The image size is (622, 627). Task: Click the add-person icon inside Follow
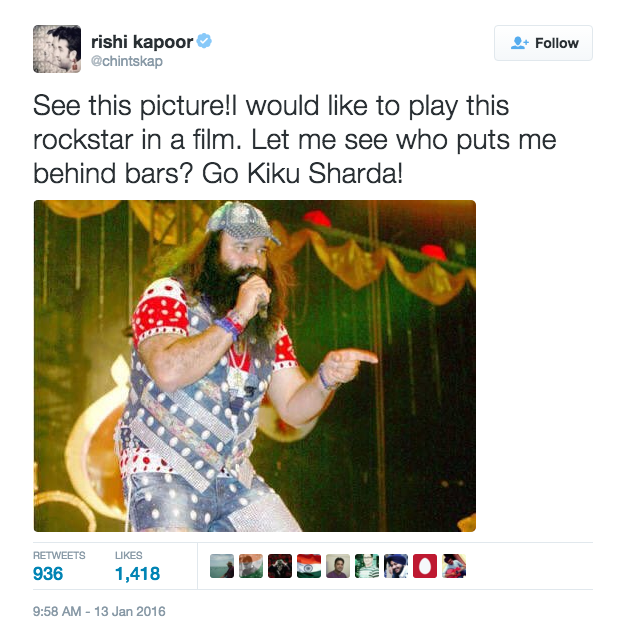tap(519, 43)
